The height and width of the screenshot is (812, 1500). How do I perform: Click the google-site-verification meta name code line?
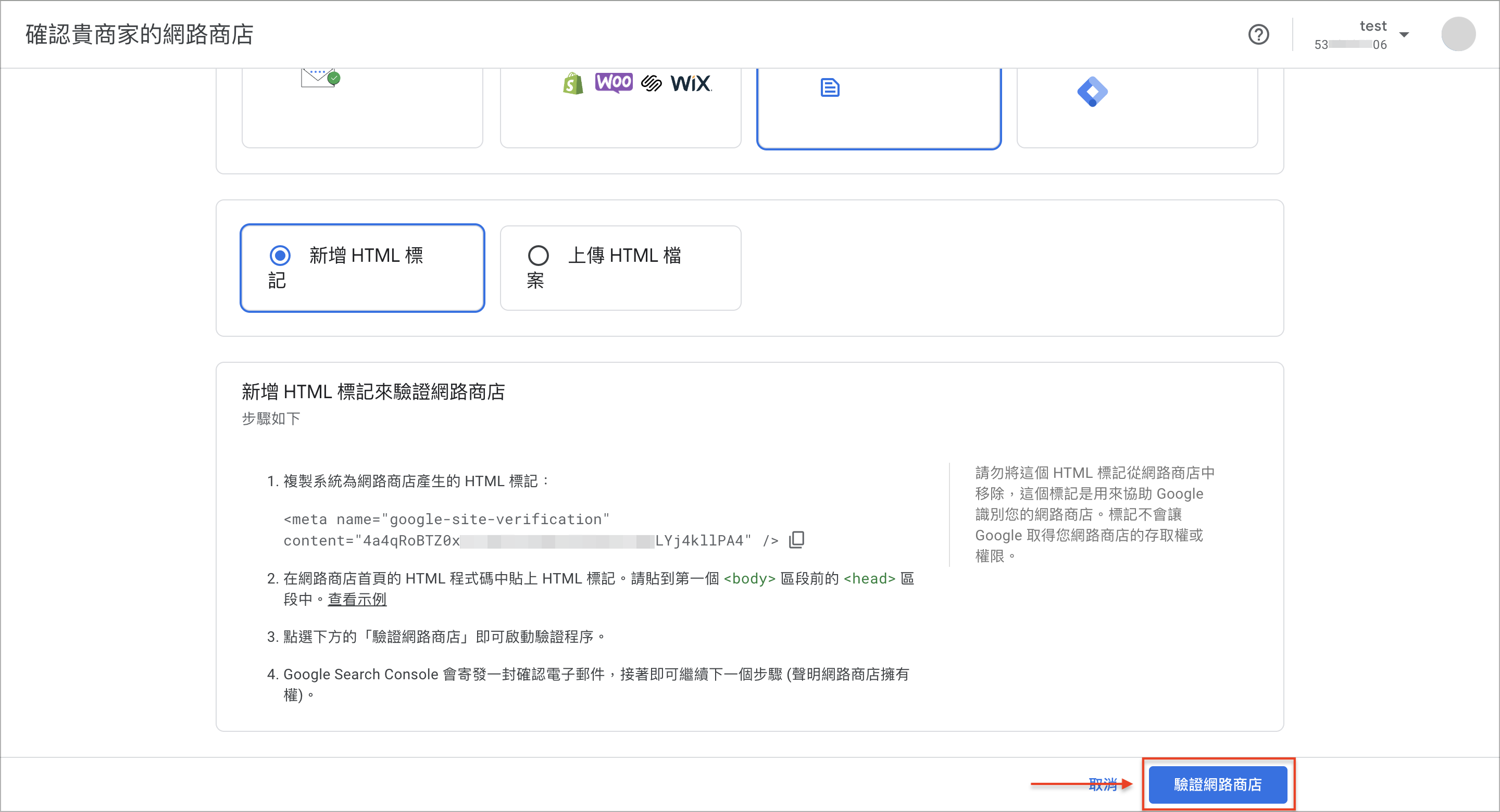[446, 518]
